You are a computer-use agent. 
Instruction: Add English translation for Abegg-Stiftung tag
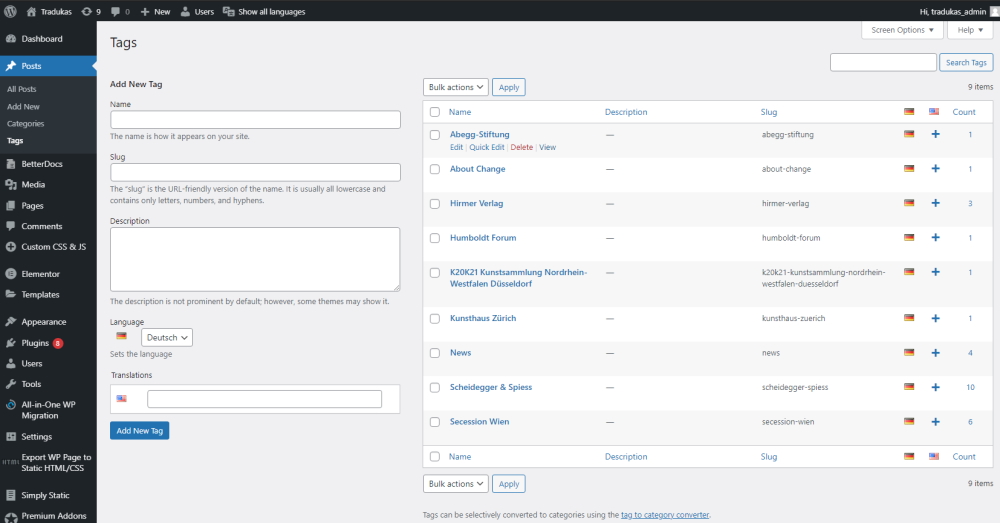(935, 134)
